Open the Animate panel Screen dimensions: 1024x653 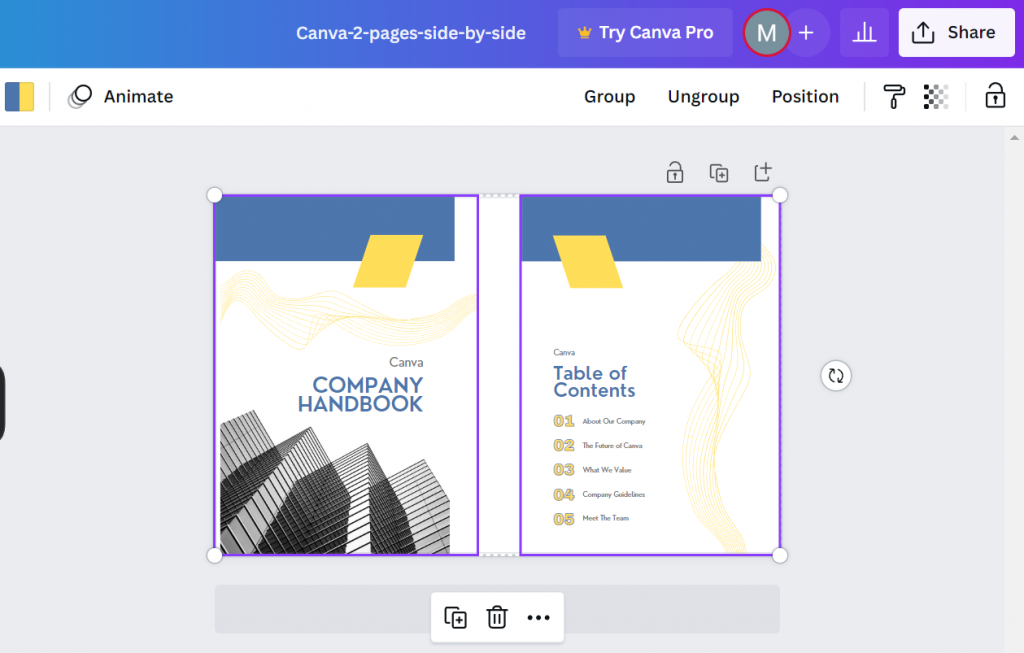(120, 96)
